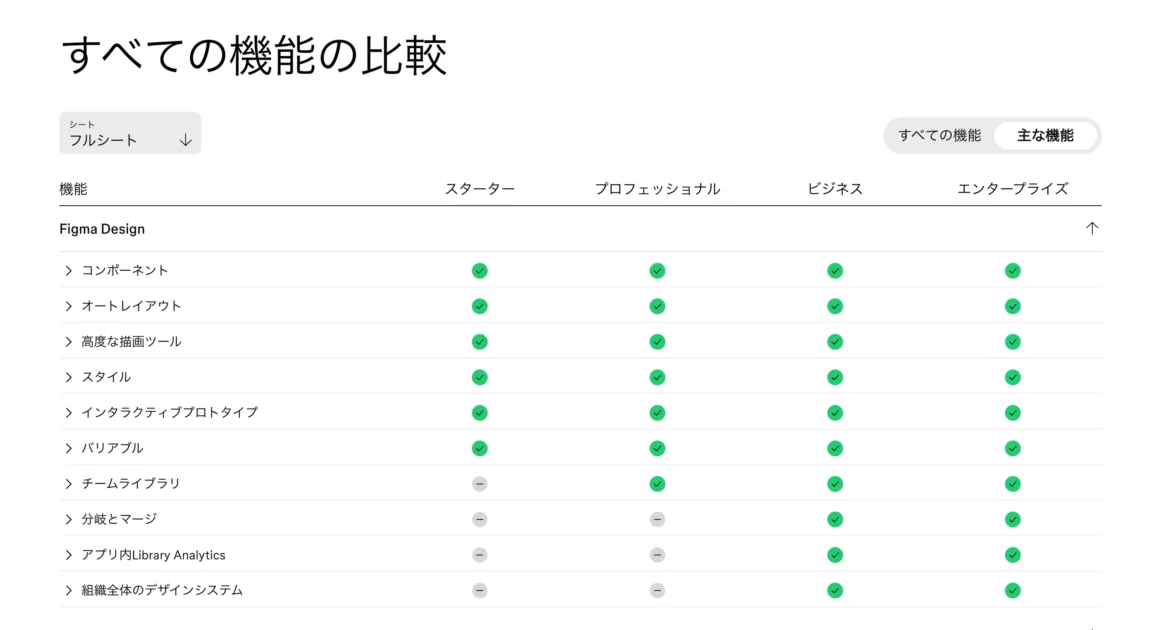The width and height of the screenshot is (1161, 630).
Task: Select the 主な機能 toggle option
Action: tap(1045, 135)
